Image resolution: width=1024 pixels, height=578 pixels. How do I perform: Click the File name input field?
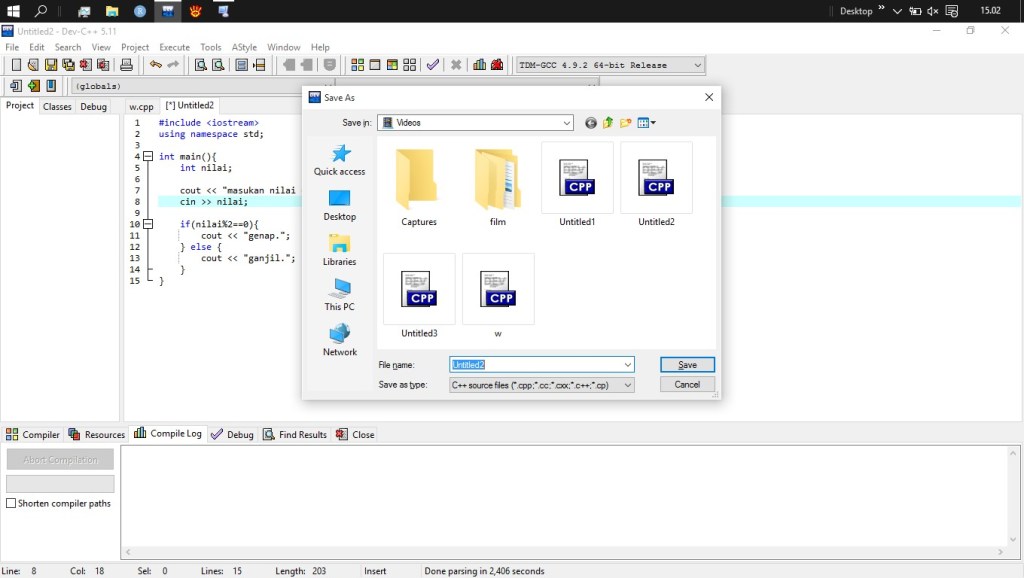(x=540, y=365)
